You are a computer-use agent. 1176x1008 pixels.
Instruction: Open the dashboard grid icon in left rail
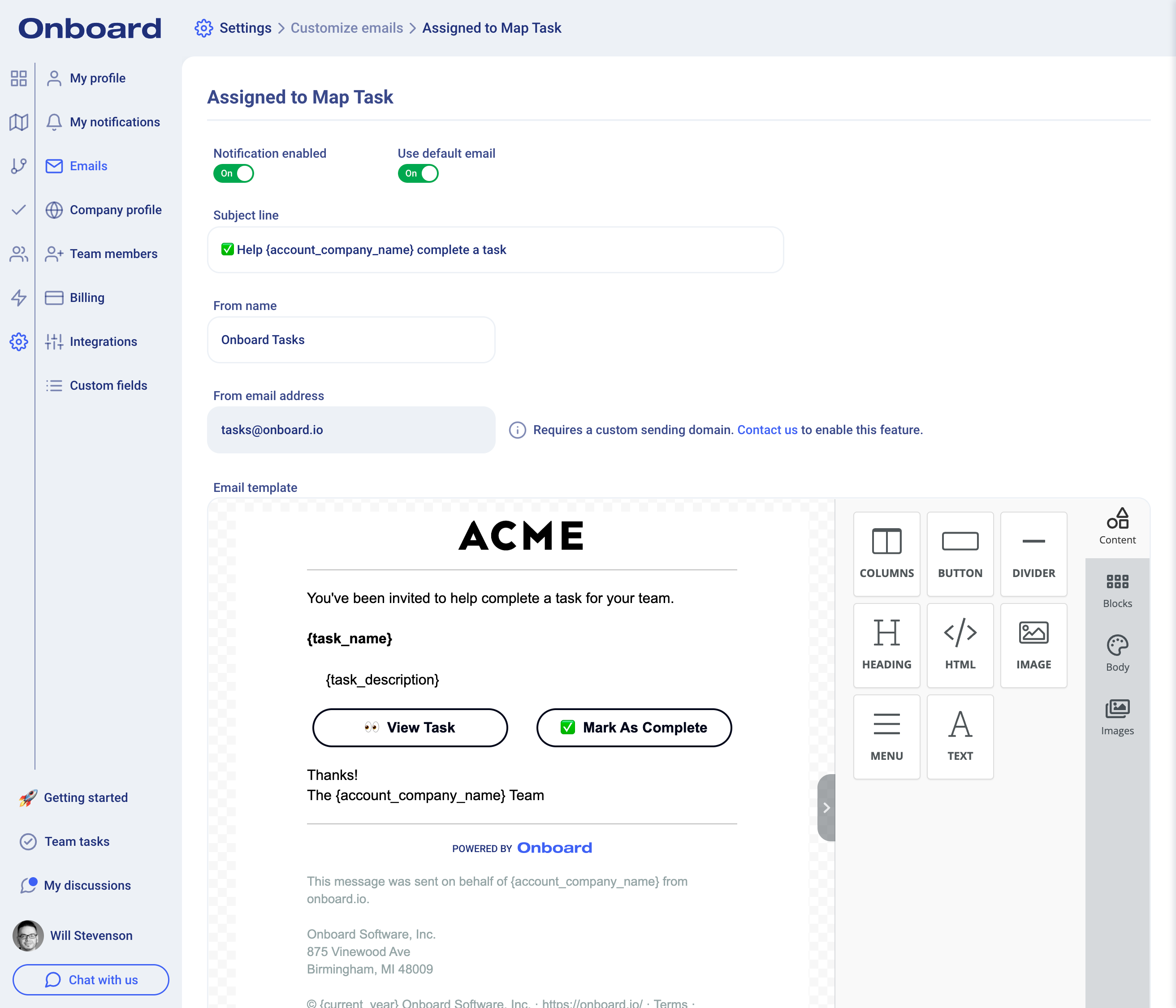[19, 78]
